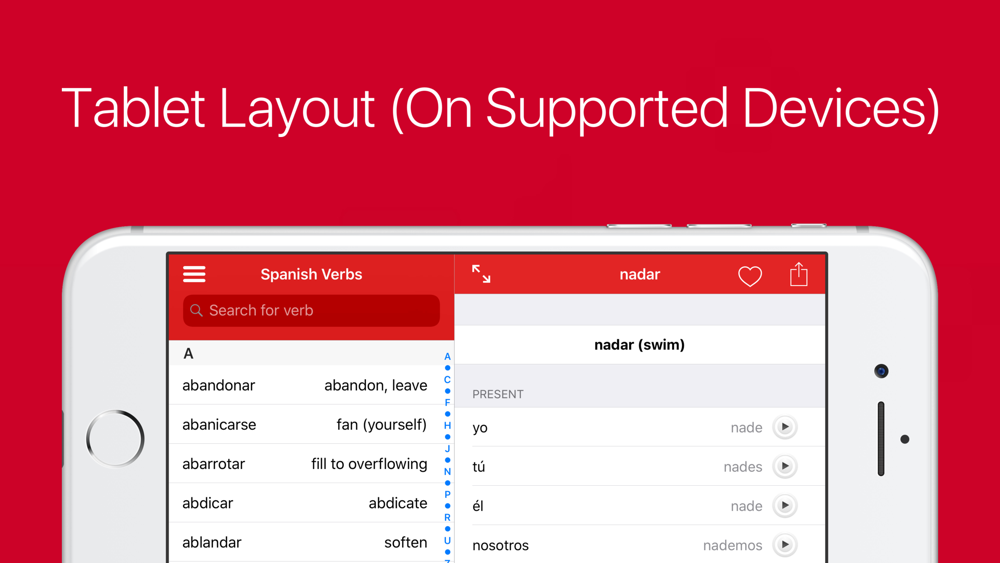Play audio for yo nade
The image size is (1000, 563).
(785, 427)
